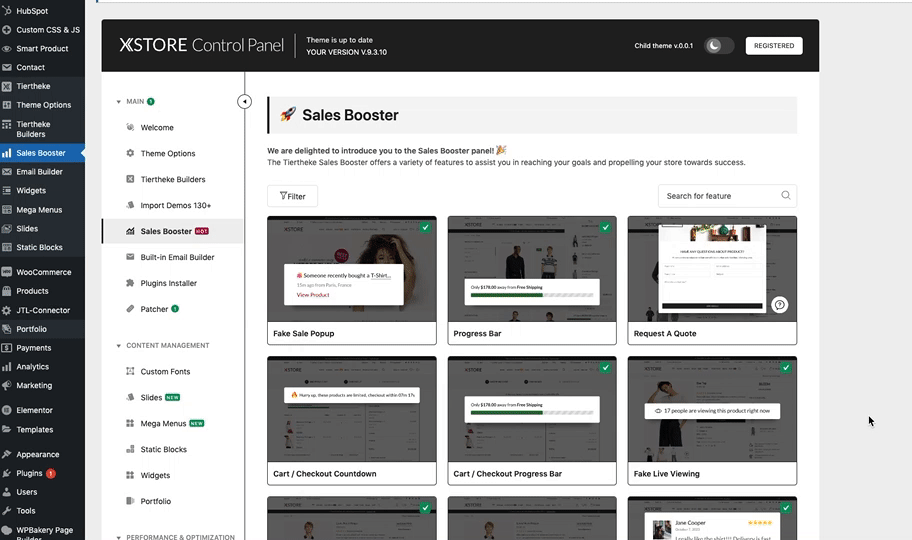Click the Marketing megaphone icon
Viewport: 912px width, 540px height.
(x=7, y=385)
